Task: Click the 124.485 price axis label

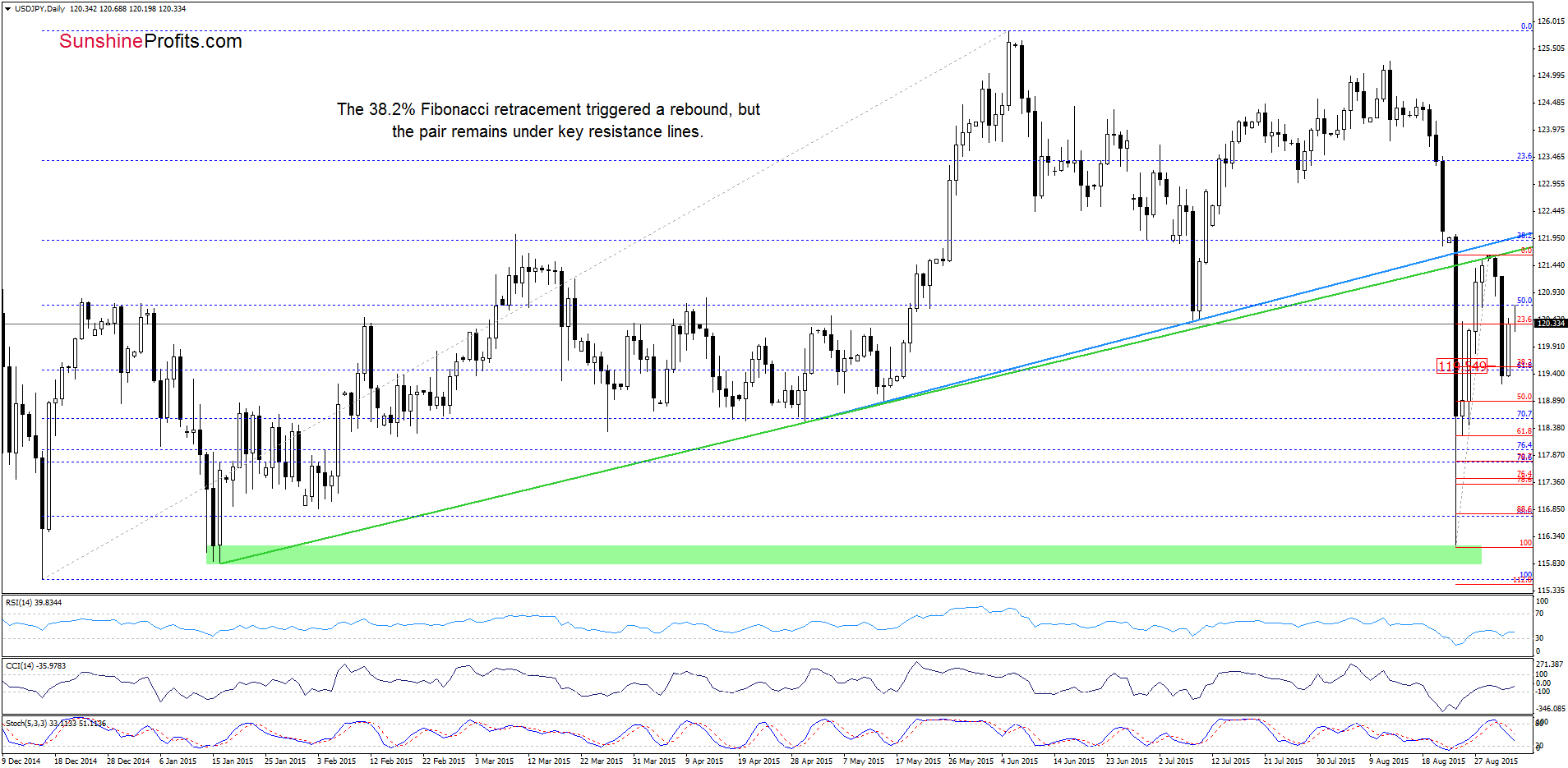Action: (1551, 103)
